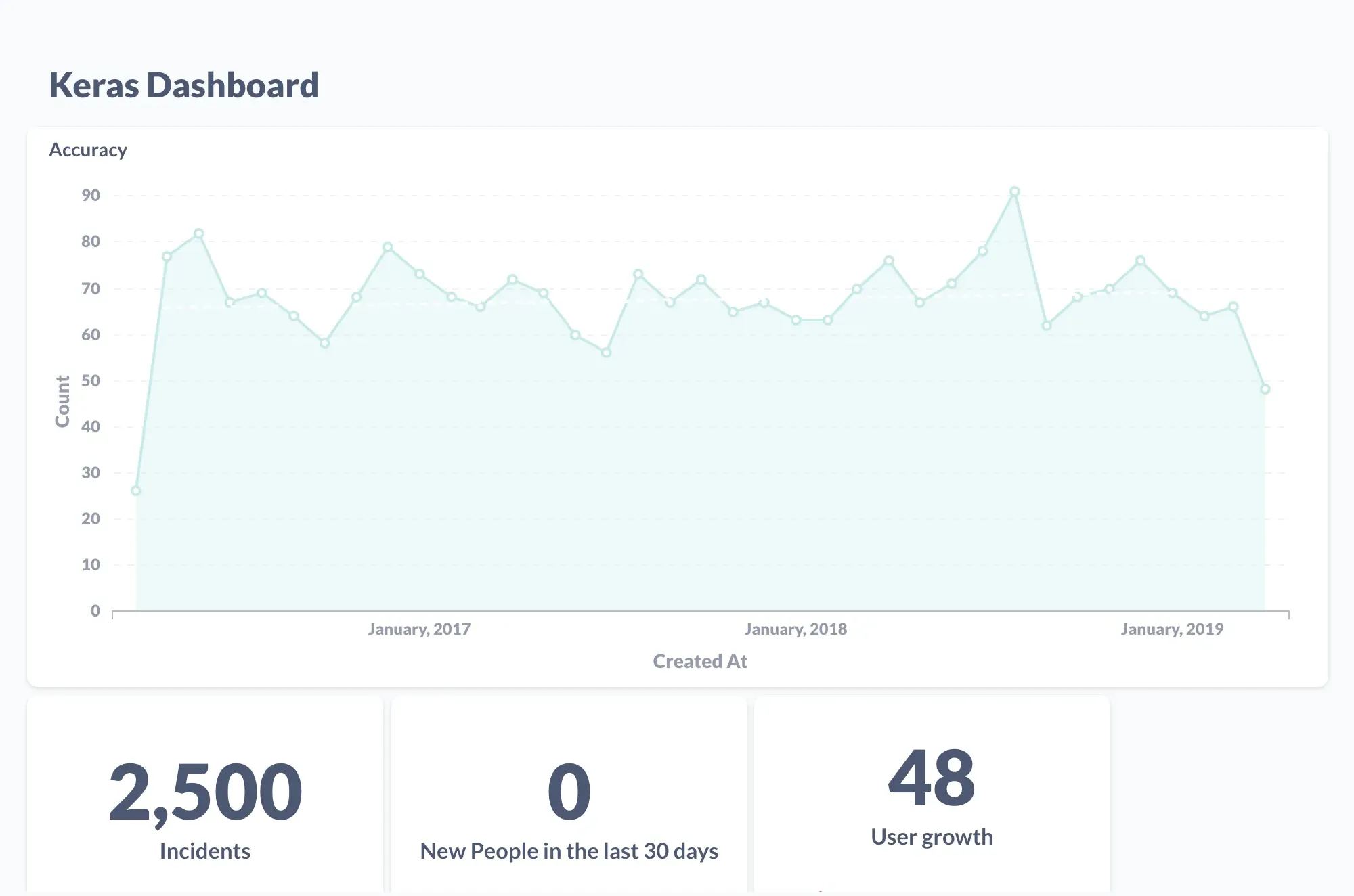Image resolution: width=1354 pixels, height=896 pixels.
Task: Click the Keras Dashboard title
Action: point(183,85)
